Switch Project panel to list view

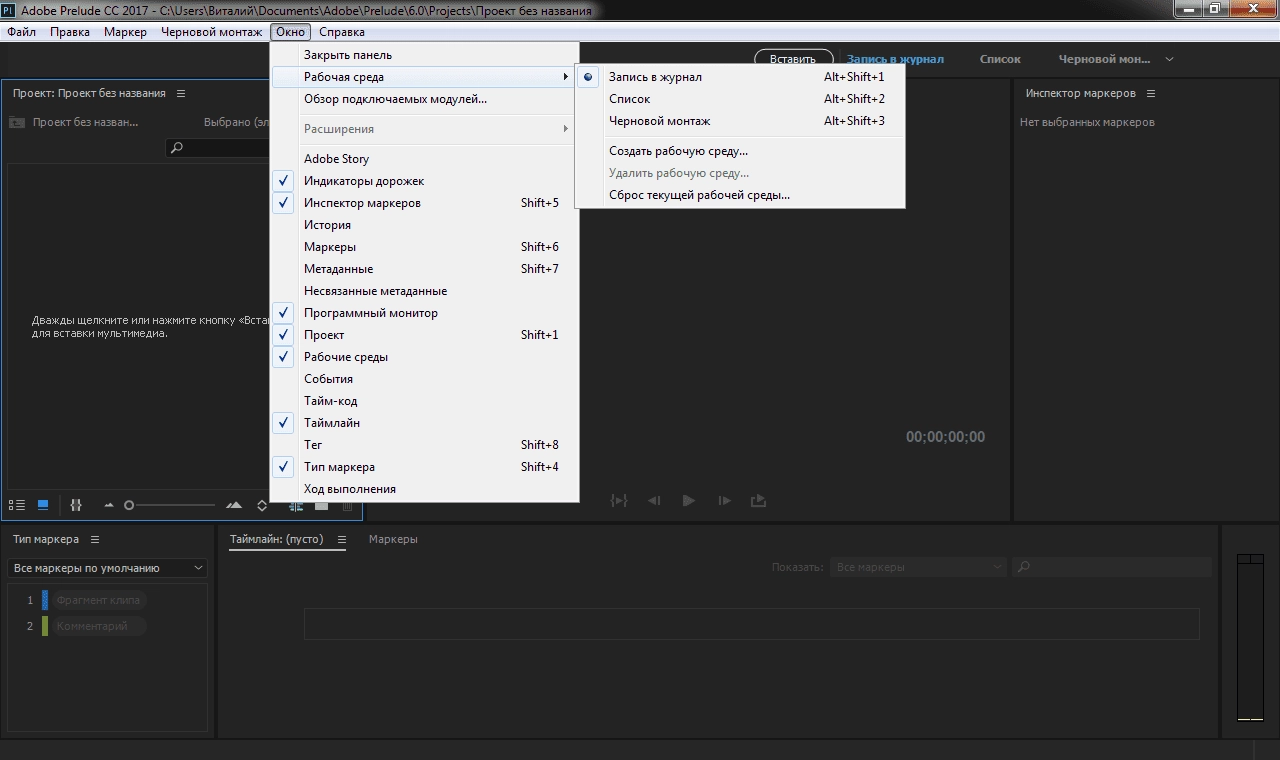click(17, 505)
